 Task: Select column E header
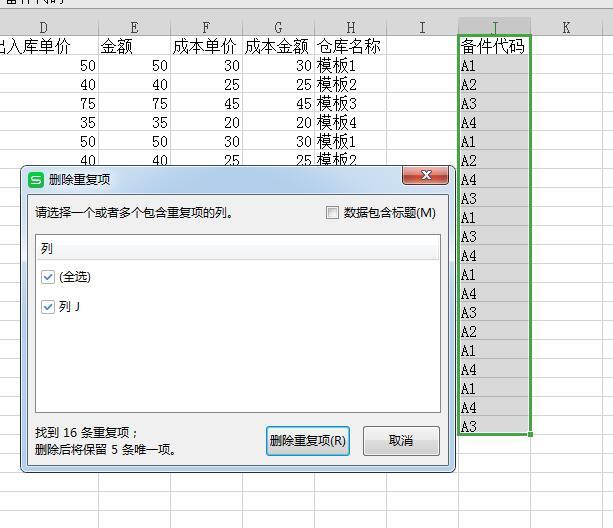(134, 27)
